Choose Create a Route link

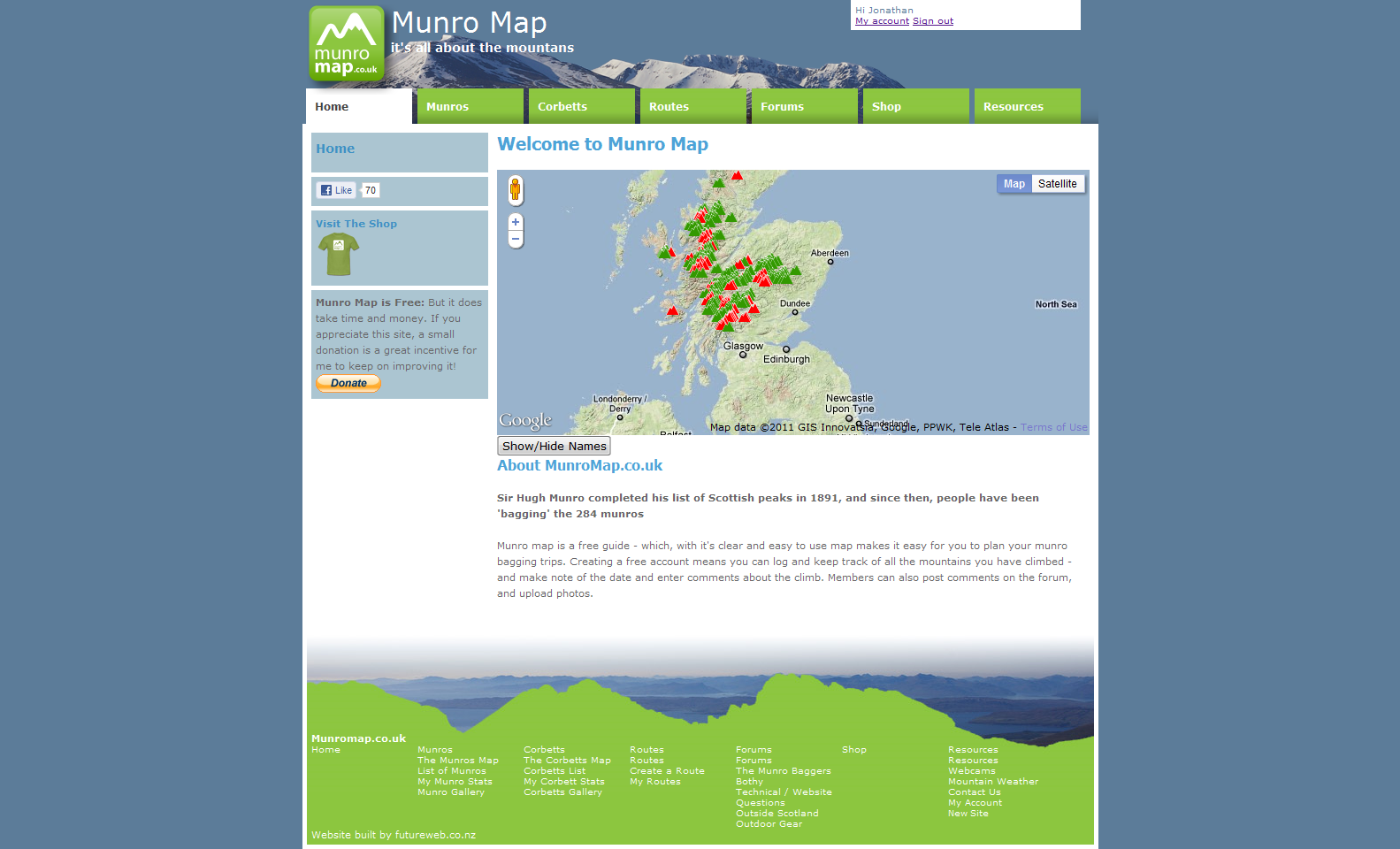(667, 771)
